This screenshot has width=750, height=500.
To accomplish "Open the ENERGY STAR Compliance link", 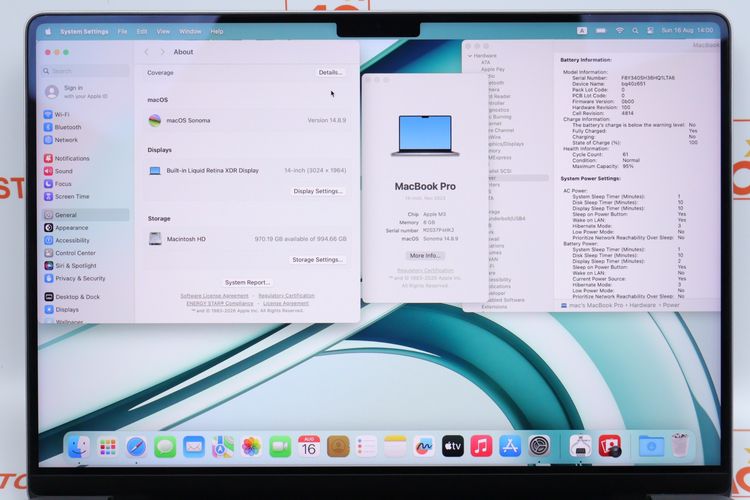I will pos(220,303).
